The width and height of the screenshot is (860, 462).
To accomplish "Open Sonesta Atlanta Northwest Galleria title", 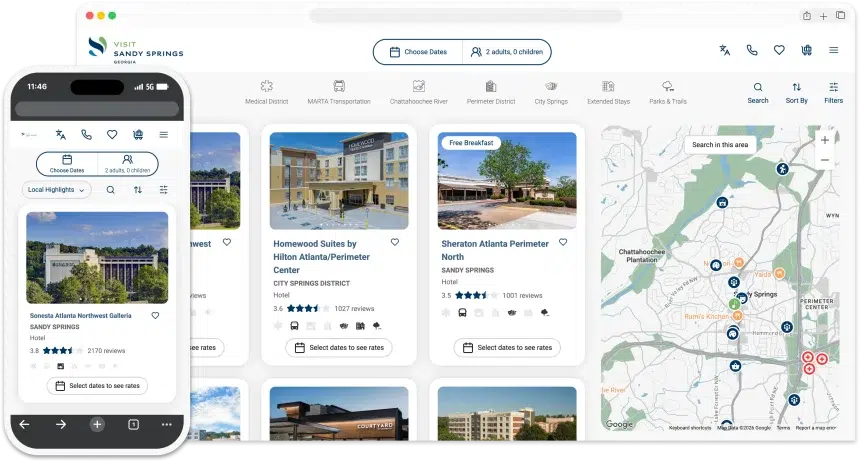I will point(81,316).
